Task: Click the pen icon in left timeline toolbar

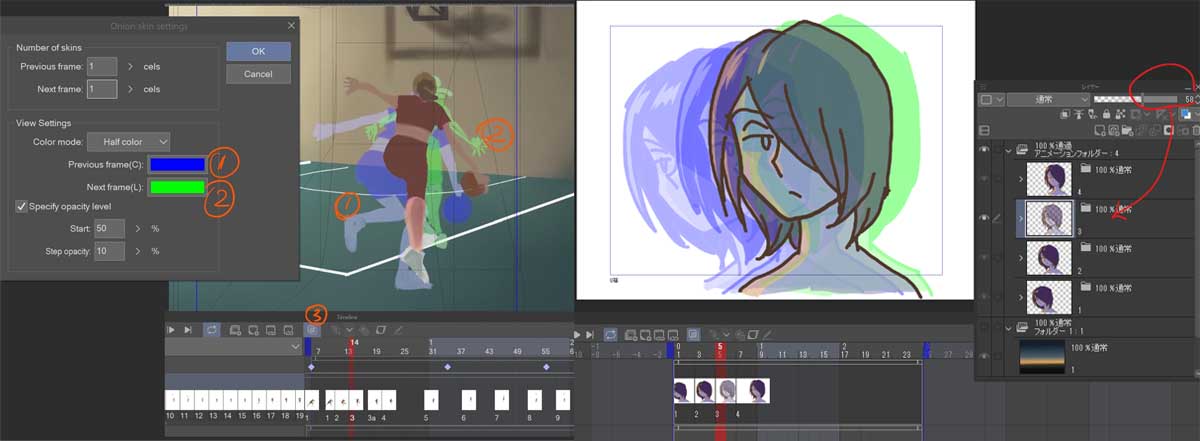Action: (x=398, y=330)
